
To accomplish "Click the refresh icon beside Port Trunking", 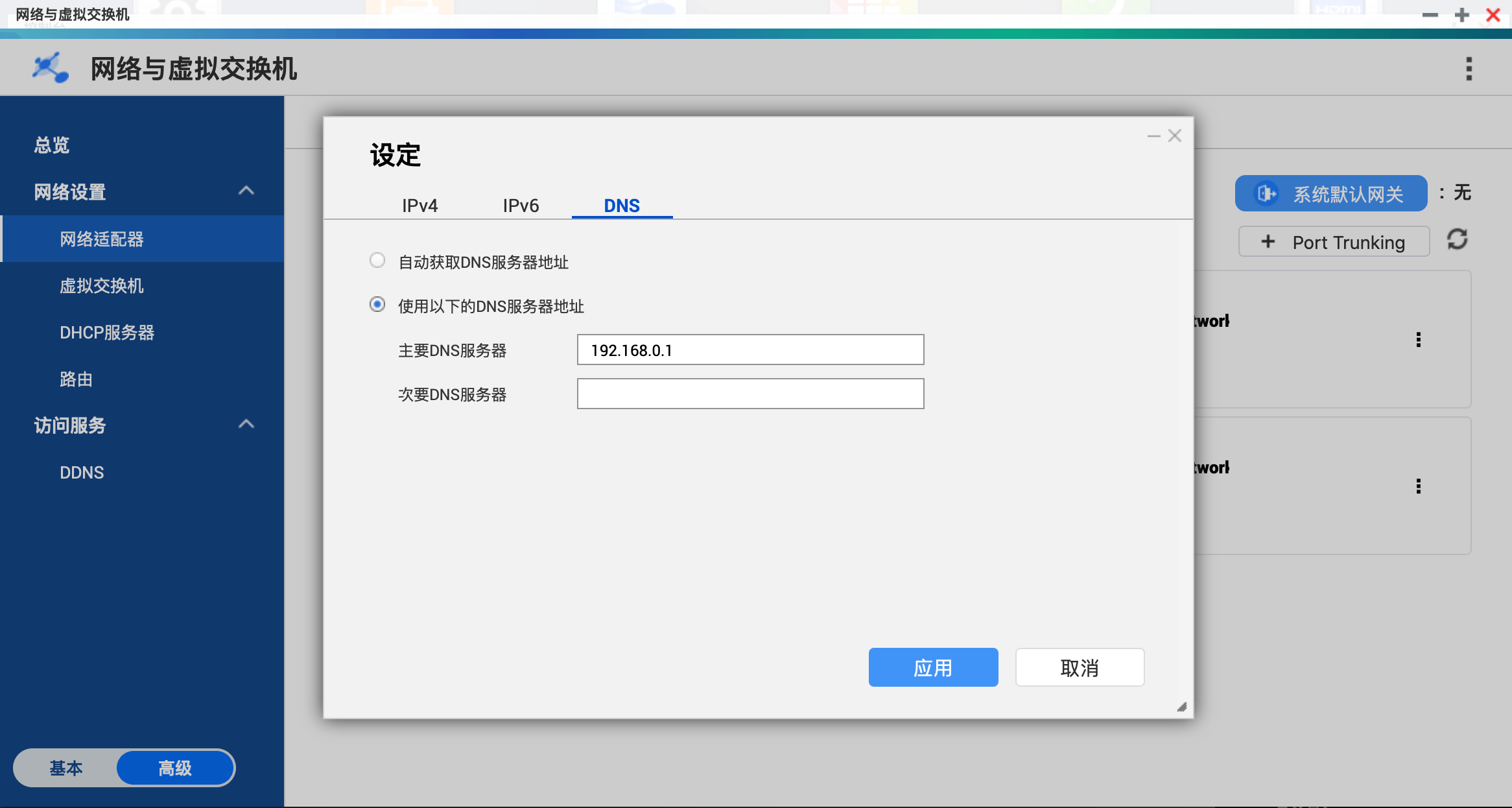I will coord(1458,240).
